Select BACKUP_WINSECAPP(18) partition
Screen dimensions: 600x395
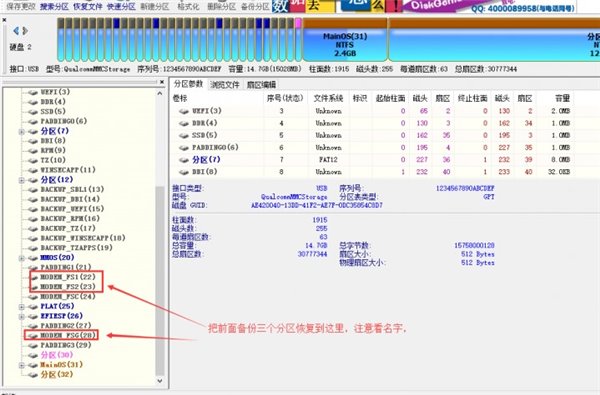pyautogui.click(x=83, y=238)
